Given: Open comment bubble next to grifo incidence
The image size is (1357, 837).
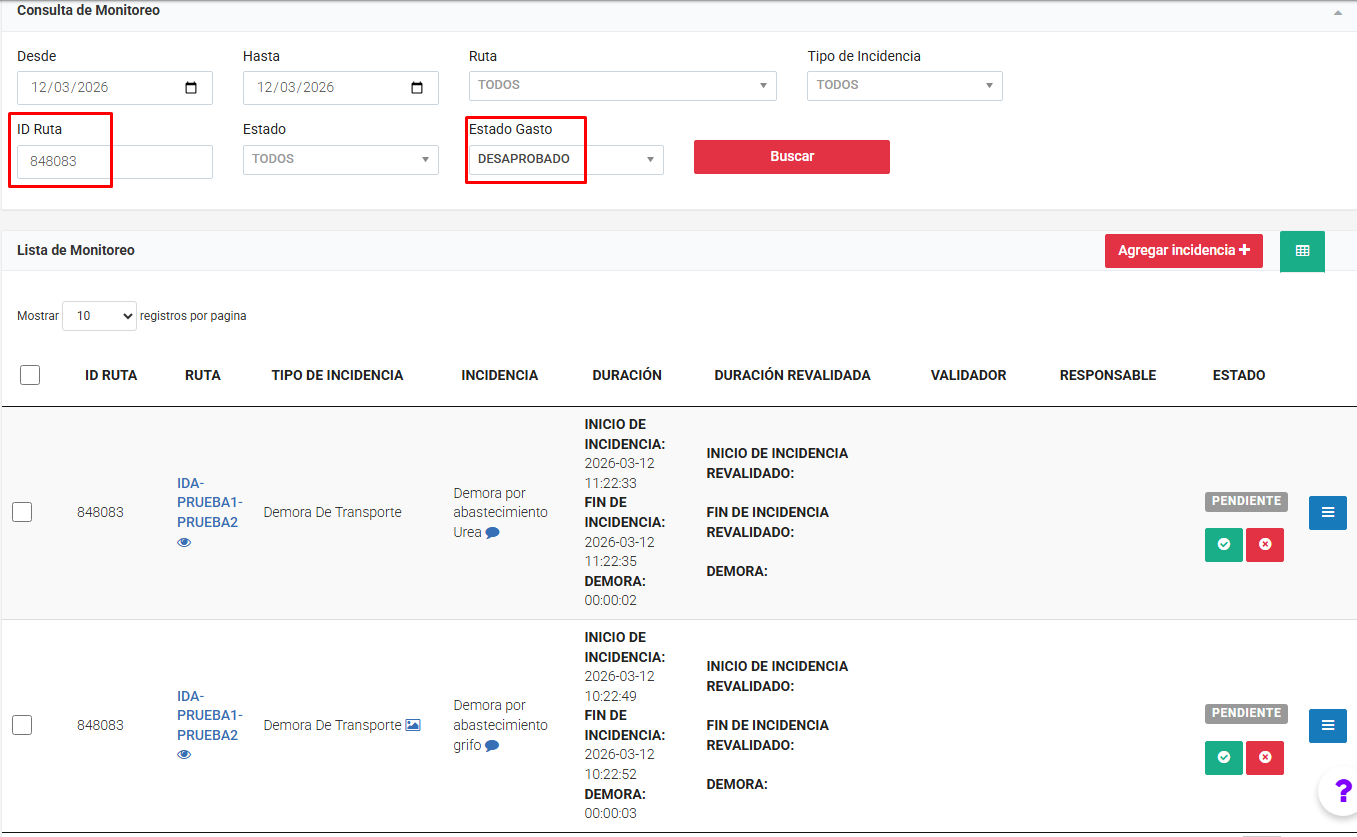Looking at the screenshot, I should (x=492, y=746).
